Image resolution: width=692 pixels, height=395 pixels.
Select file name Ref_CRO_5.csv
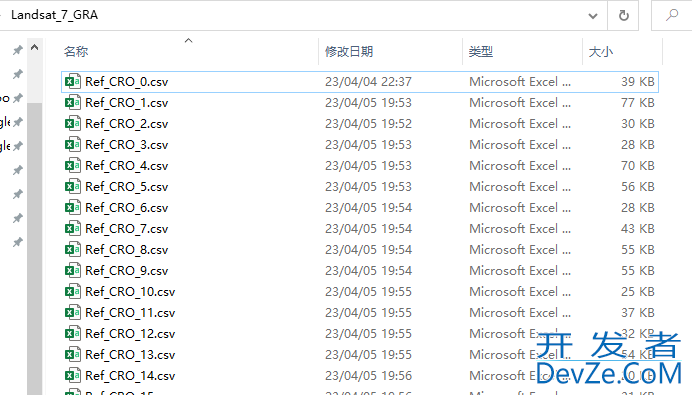pos(127,187)
